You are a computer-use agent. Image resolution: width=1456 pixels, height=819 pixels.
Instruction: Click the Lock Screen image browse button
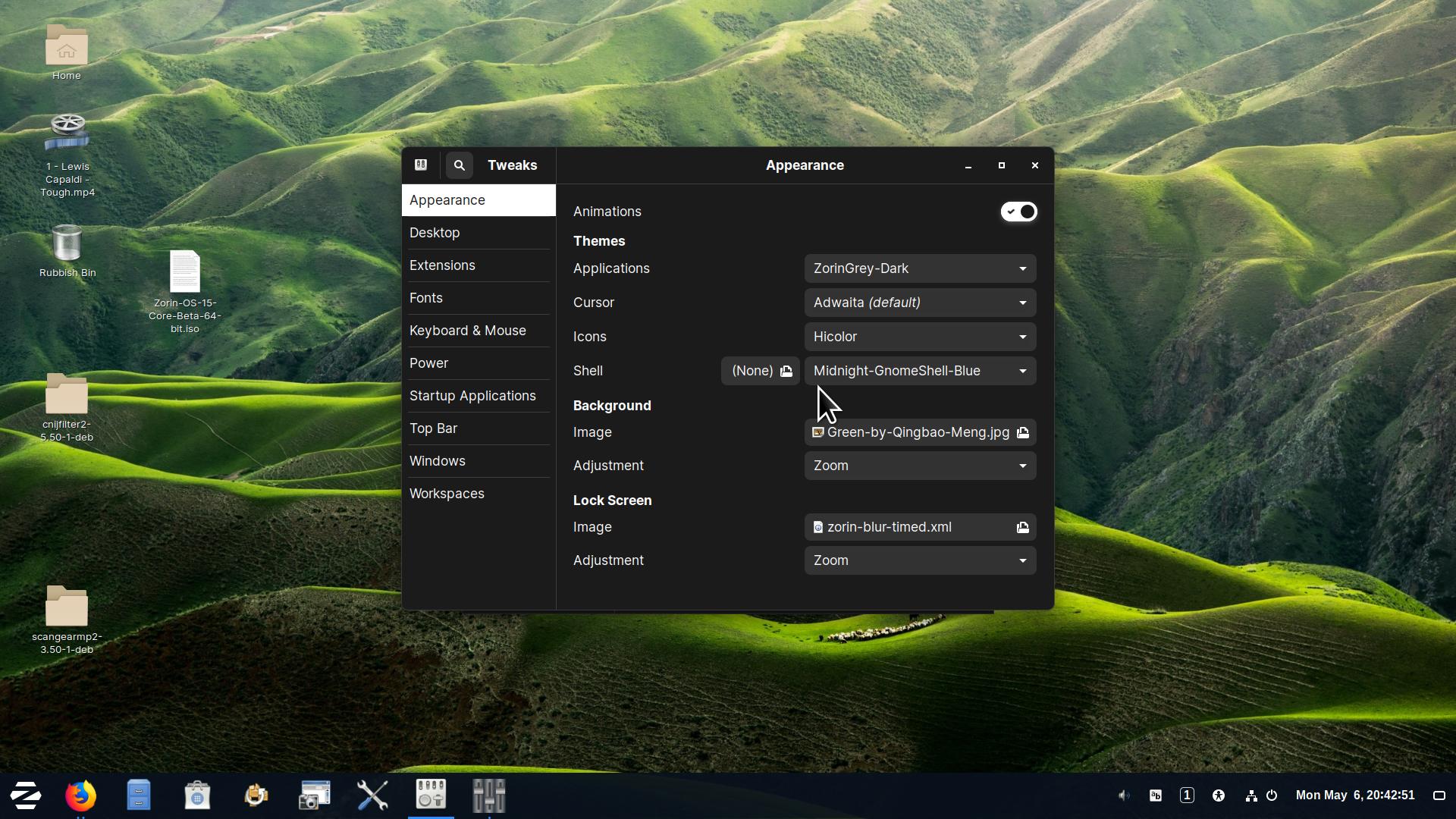point(1022,527)
